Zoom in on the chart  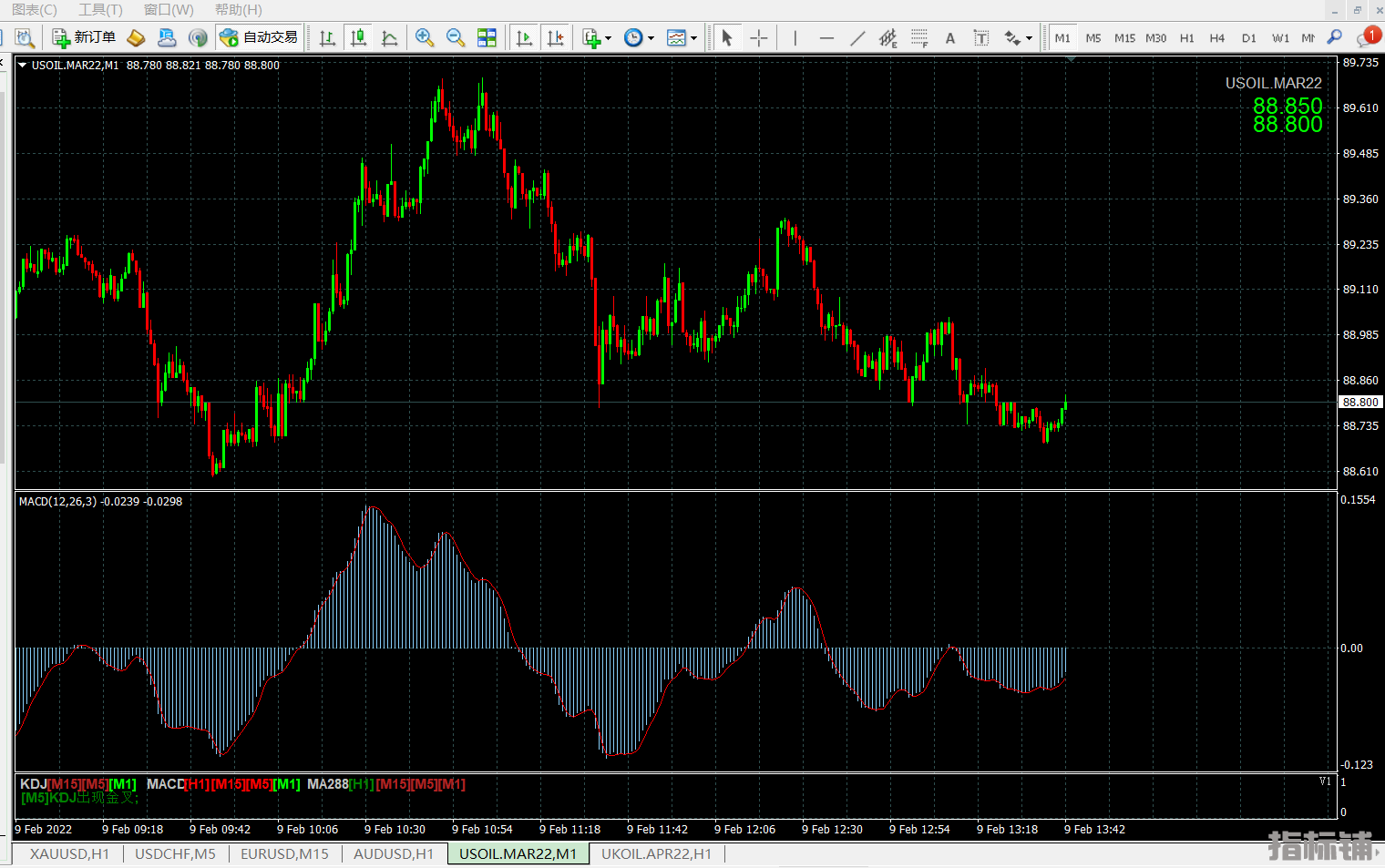(424, 37)
